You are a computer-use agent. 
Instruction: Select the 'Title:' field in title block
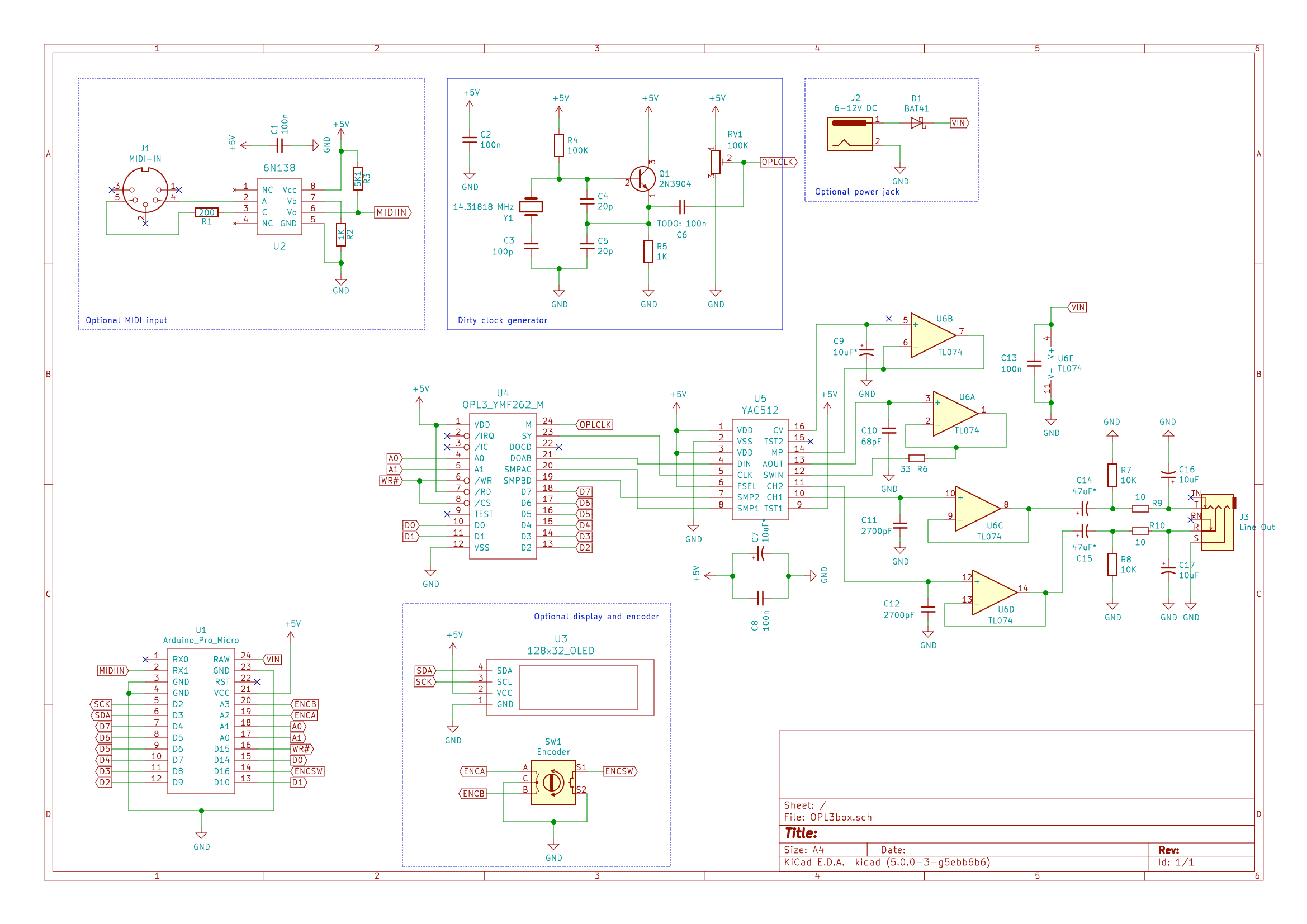[x=801, y=833]
